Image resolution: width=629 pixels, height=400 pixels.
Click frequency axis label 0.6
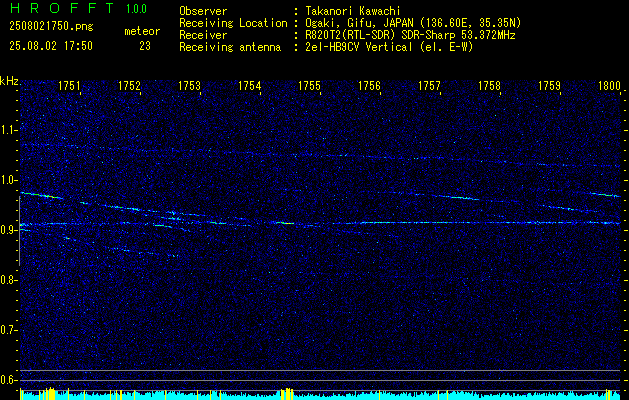9,380
